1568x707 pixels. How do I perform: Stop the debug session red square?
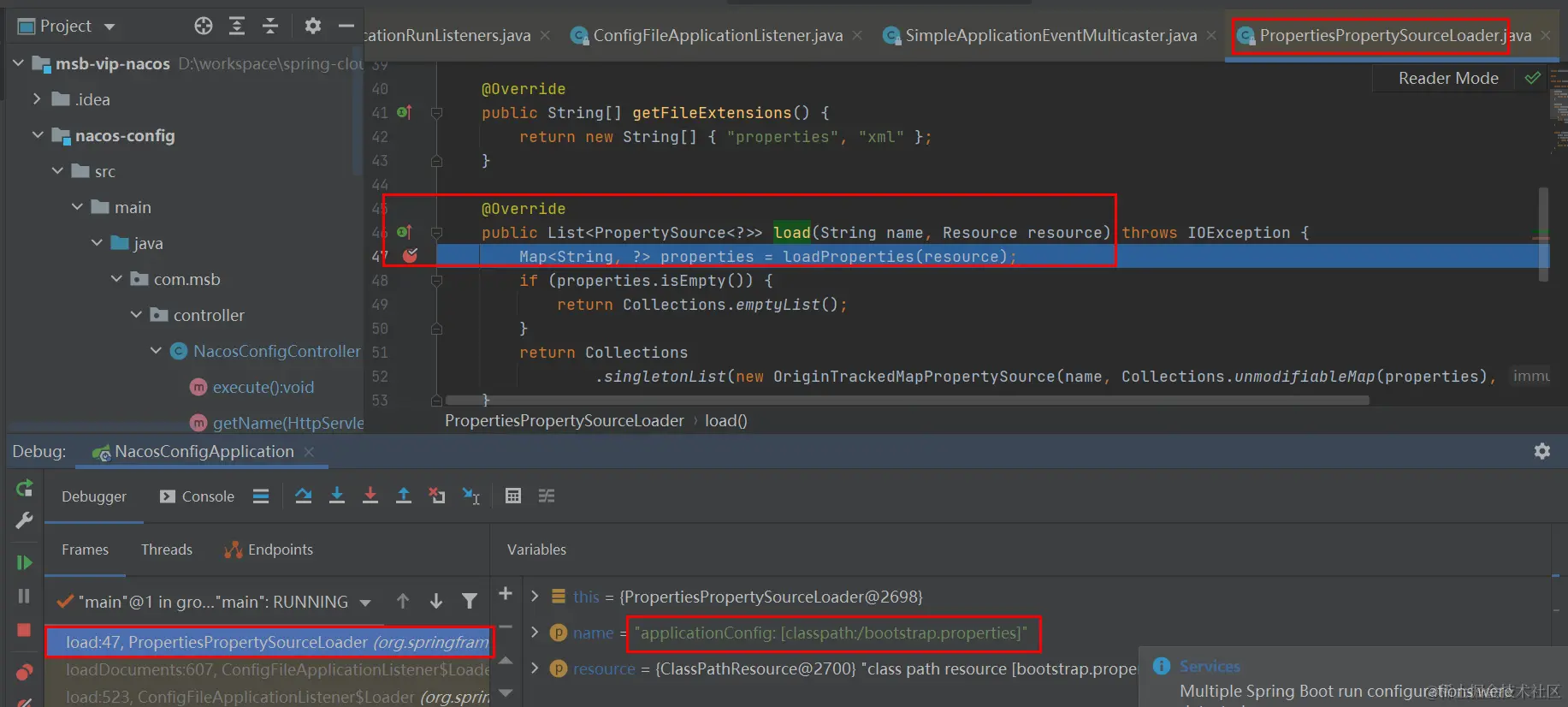(x=24, y=630)
